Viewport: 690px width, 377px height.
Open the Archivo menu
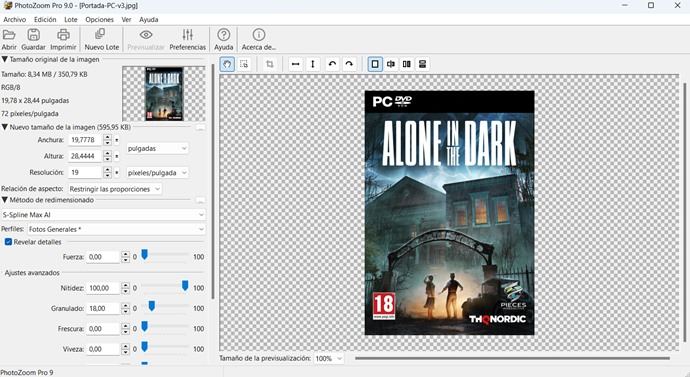(15, 19)
